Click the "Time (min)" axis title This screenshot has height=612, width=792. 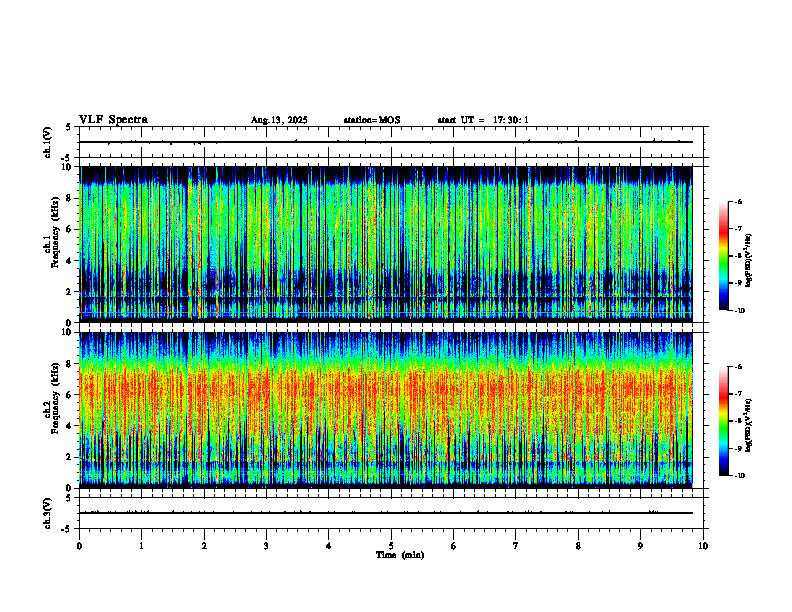pos(400,555)
